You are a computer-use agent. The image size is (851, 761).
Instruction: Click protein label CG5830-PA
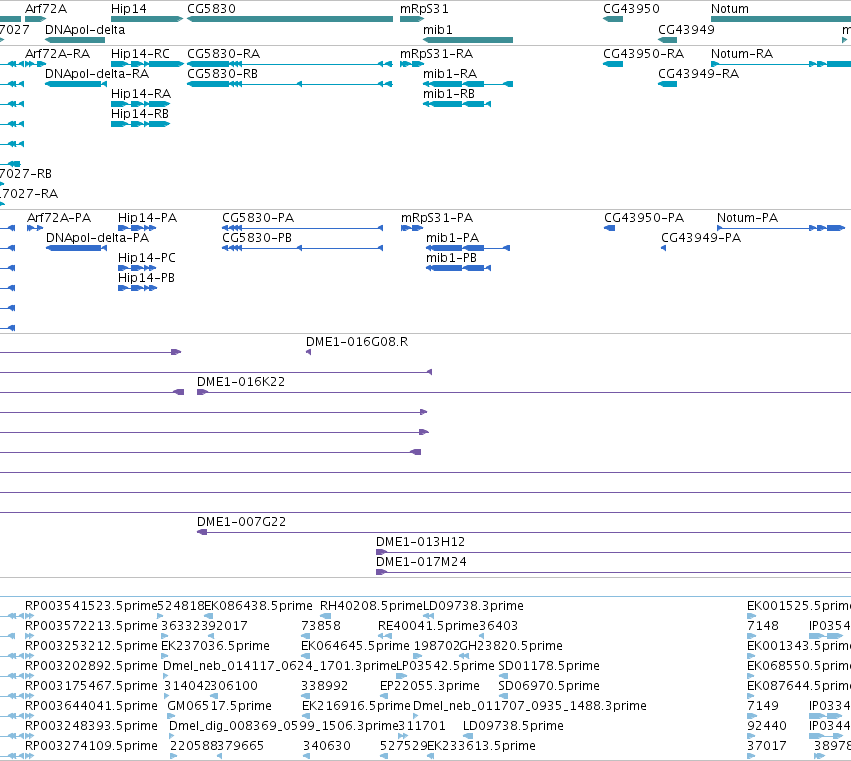[x=258, y=218]
